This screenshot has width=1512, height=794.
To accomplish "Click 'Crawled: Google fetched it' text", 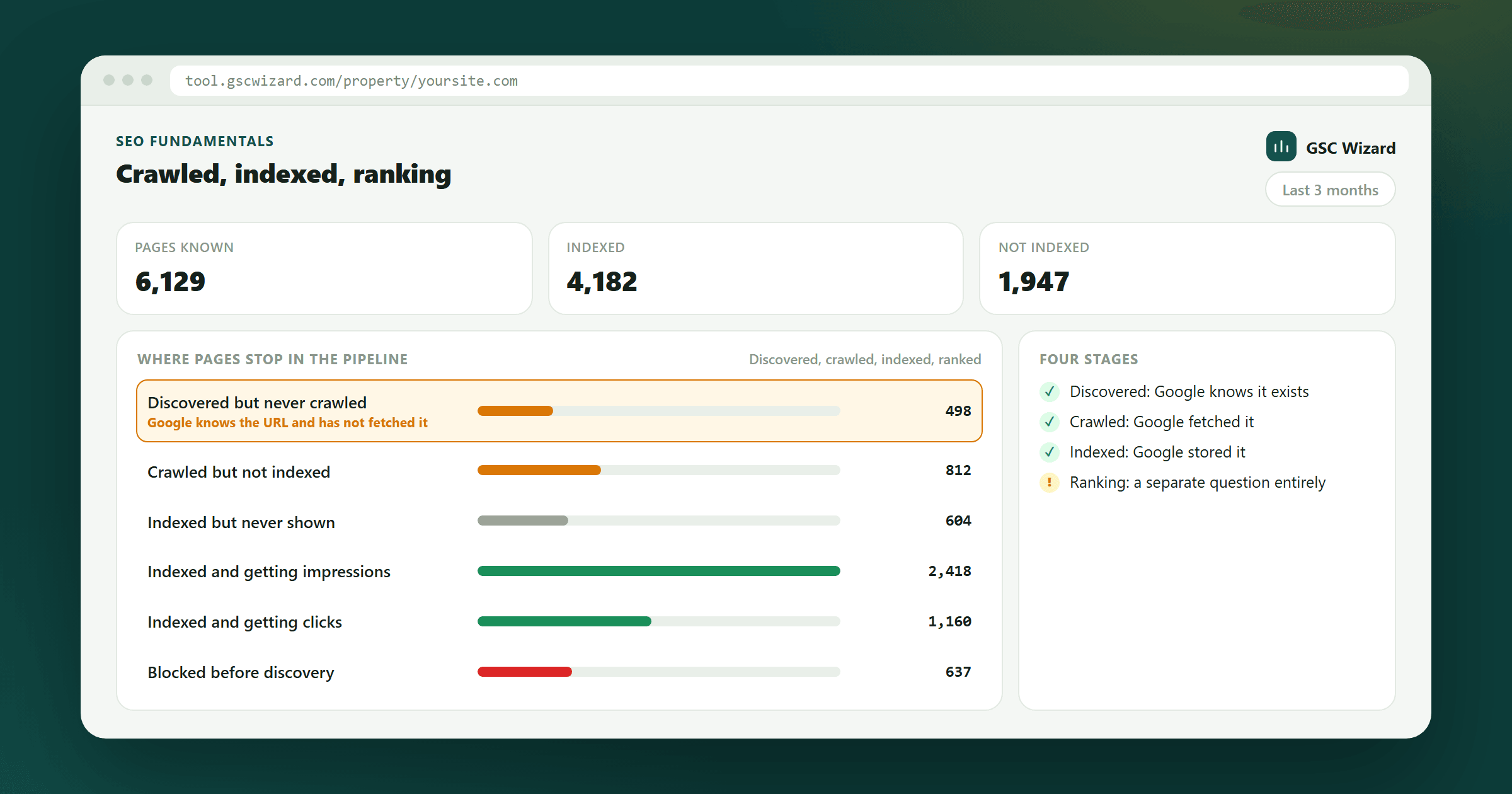I will pos(1162,422).
